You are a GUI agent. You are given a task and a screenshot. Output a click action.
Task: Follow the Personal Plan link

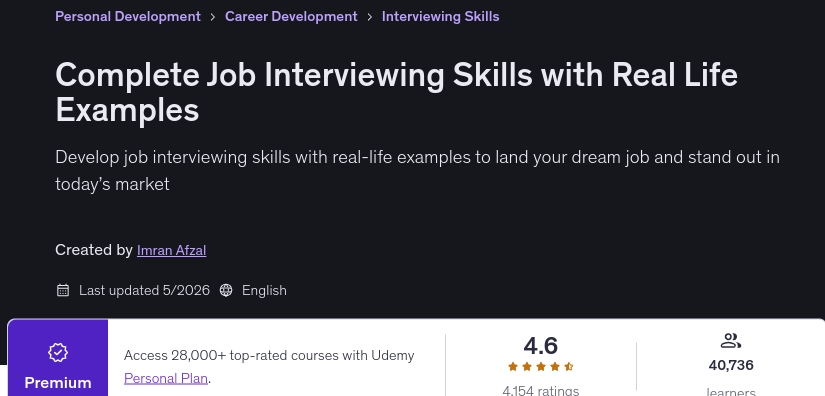pos(166,378)
